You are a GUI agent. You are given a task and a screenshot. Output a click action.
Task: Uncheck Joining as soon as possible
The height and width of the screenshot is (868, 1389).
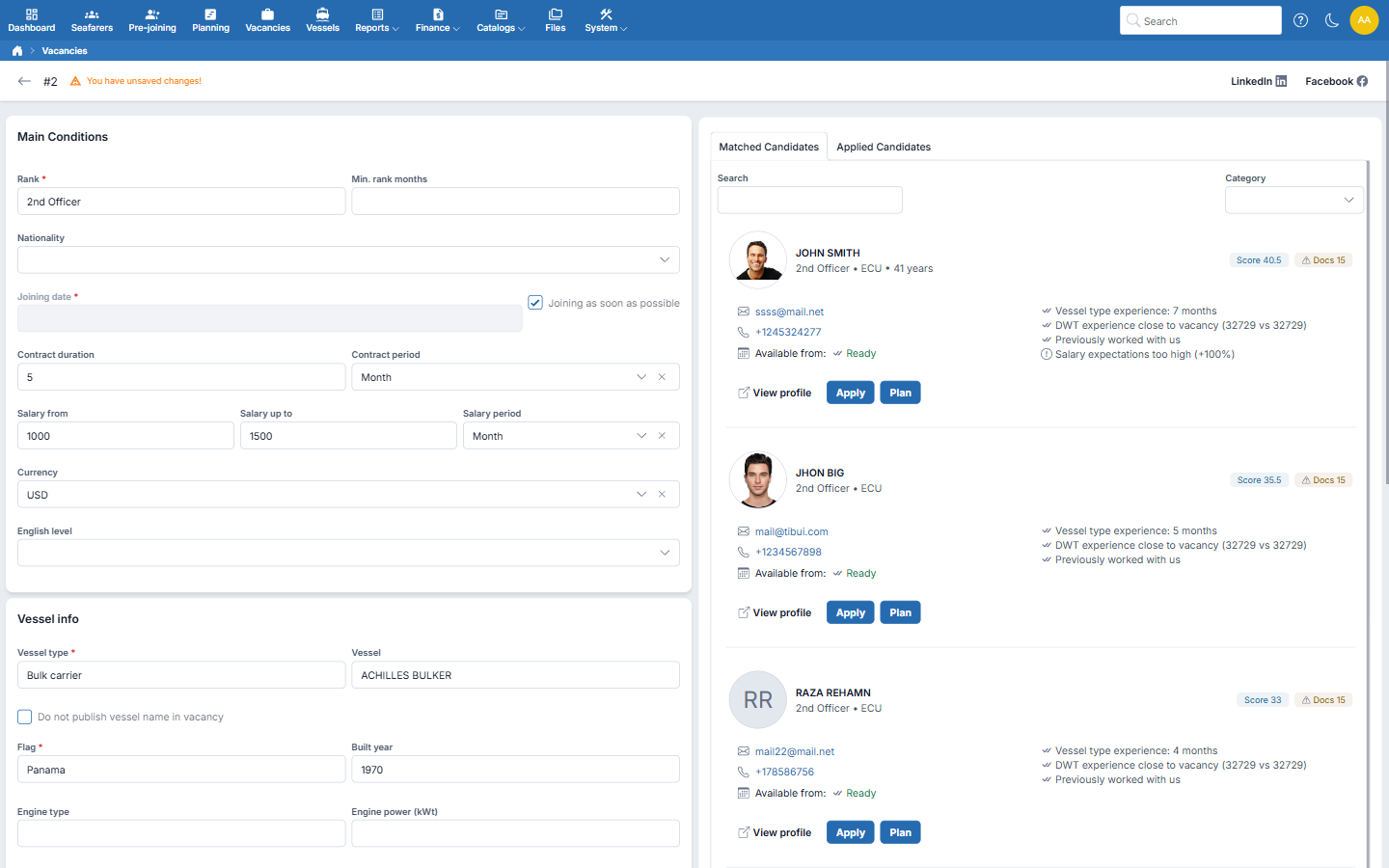tap(535, 303)
